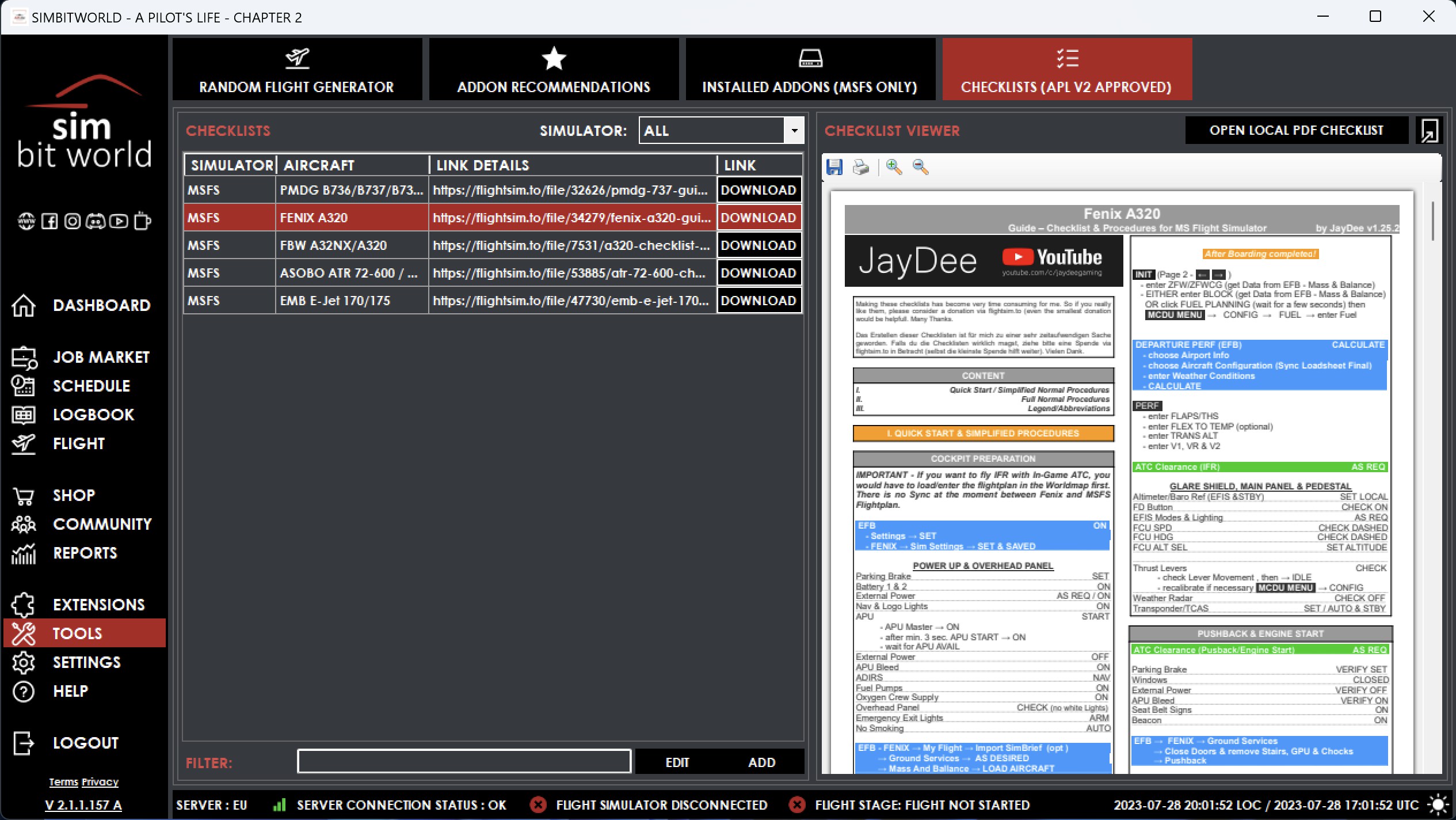Click the Facebook icon in sidebar
Screen dimensions: 1456x820
[x=49, y=221]
